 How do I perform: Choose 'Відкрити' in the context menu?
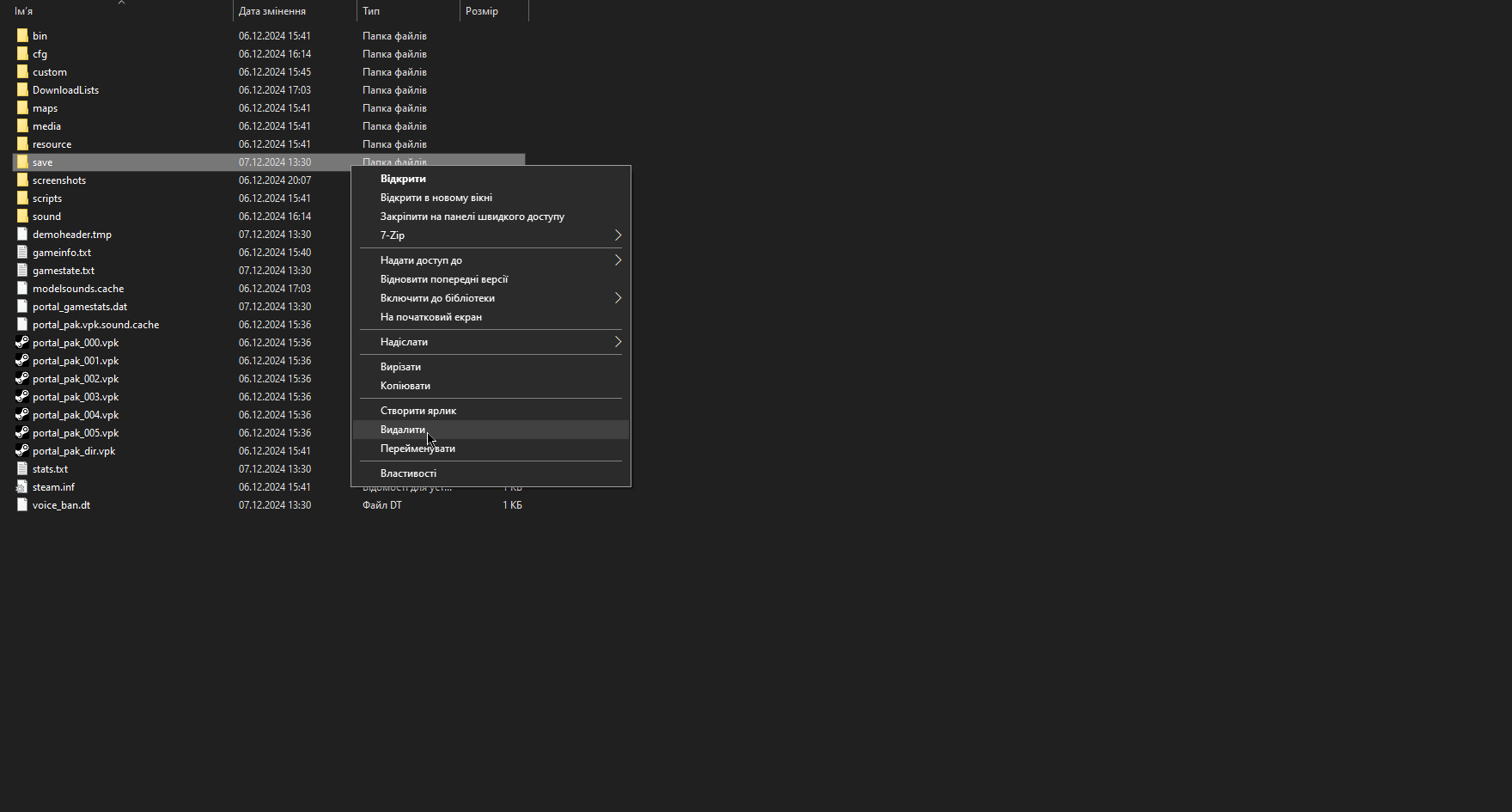pyautogui.click(x=491, y=179)
